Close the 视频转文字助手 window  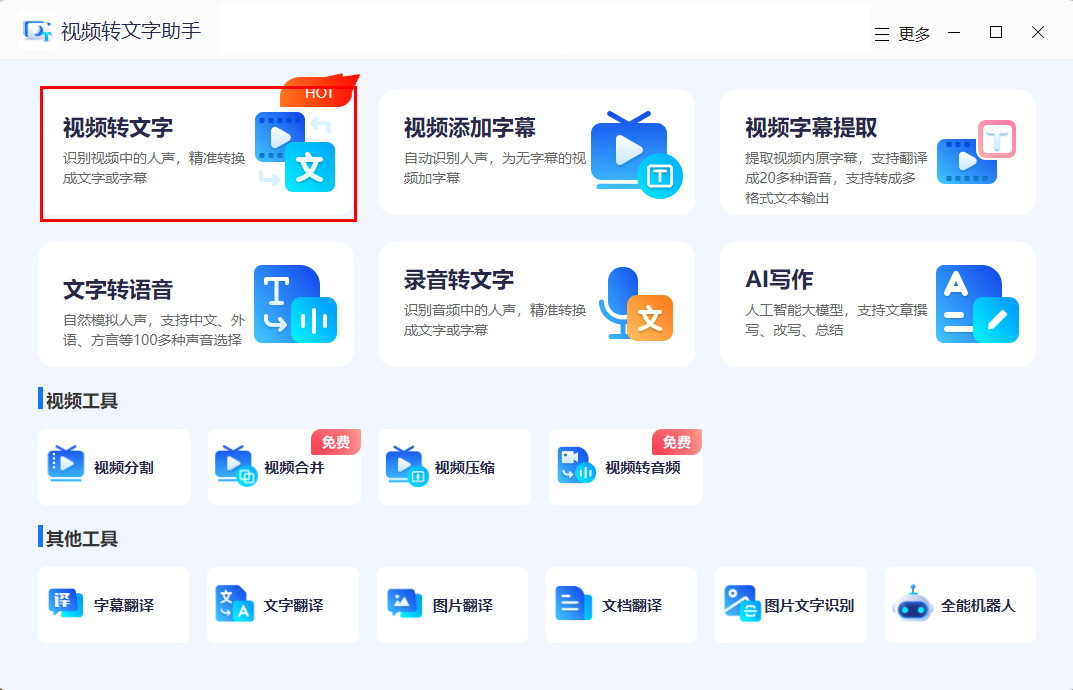point(1038,32)
